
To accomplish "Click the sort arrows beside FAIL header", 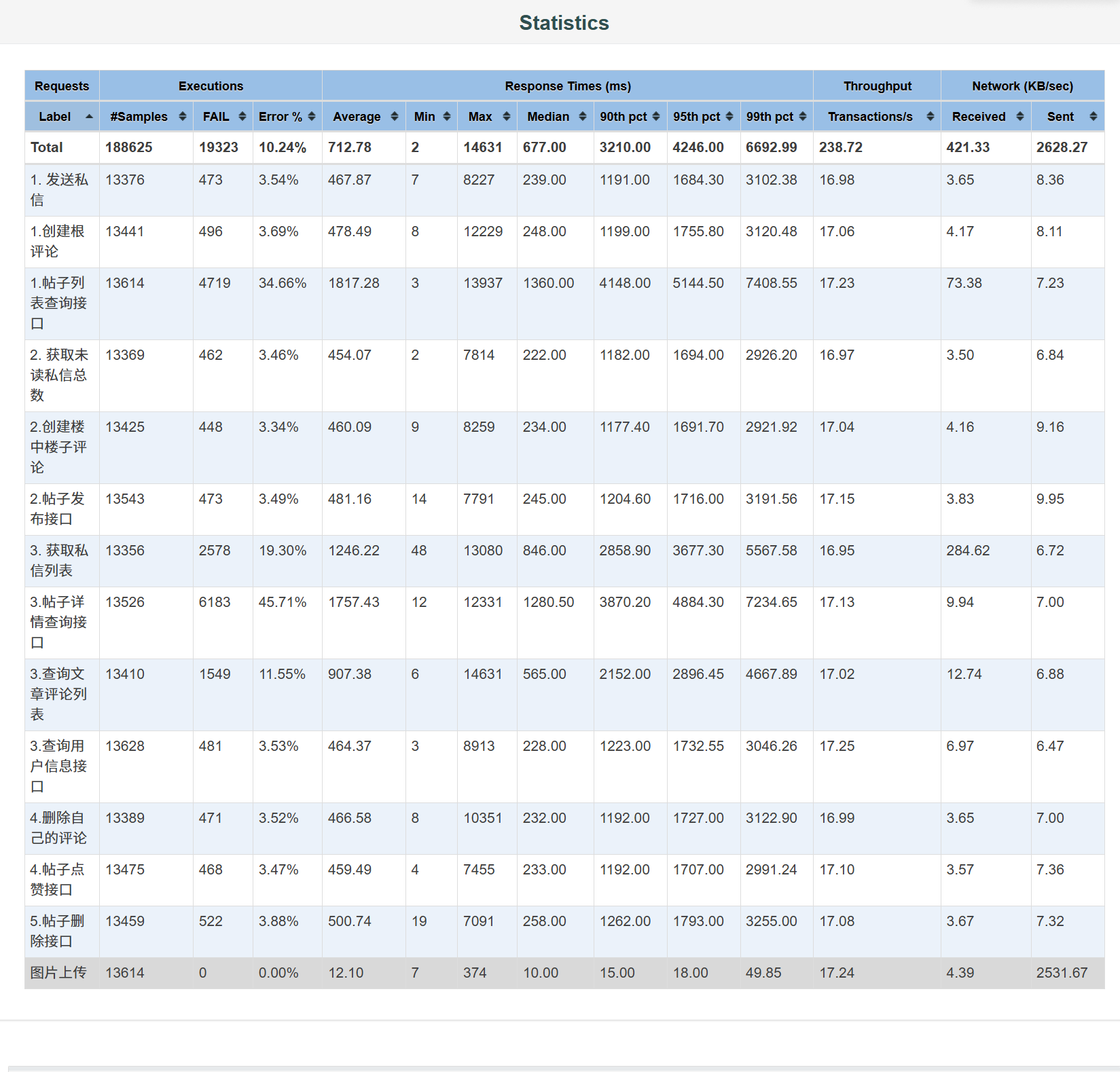I will click(x=242, y=117).
